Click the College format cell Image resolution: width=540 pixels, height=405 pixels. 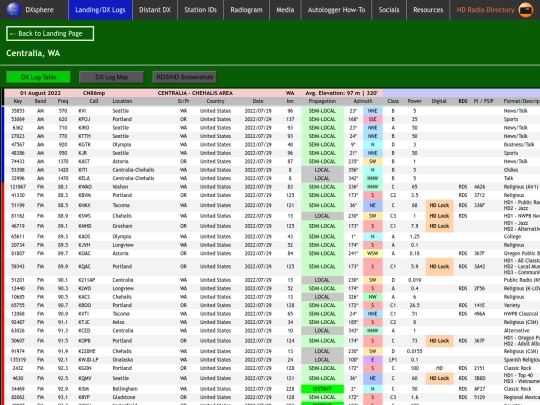[512, 237]
